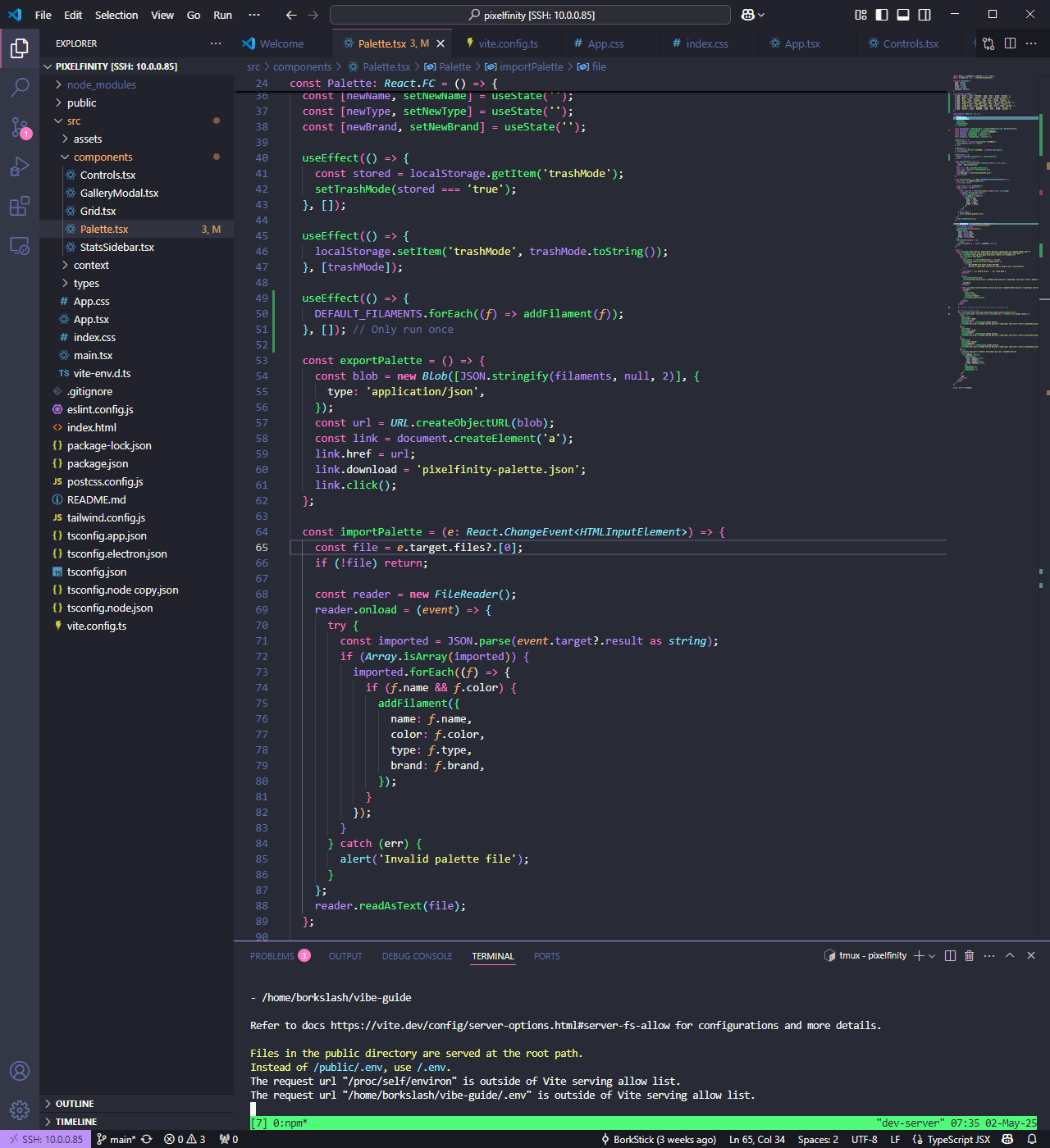Open Run and Debug view
The image size is (1050, 1148).
click(x=20, y=167)
